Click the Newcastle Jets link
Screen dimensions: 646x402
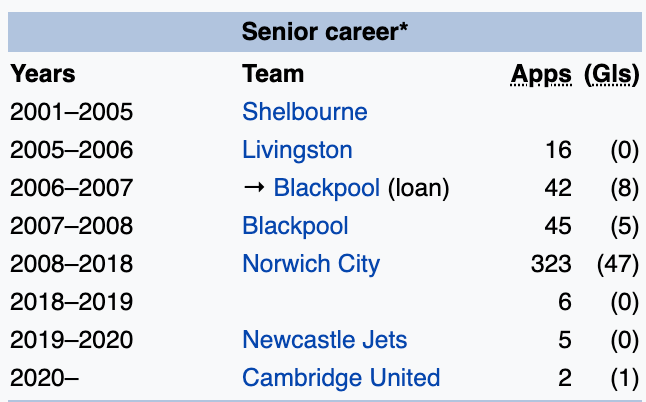(324, 340)
